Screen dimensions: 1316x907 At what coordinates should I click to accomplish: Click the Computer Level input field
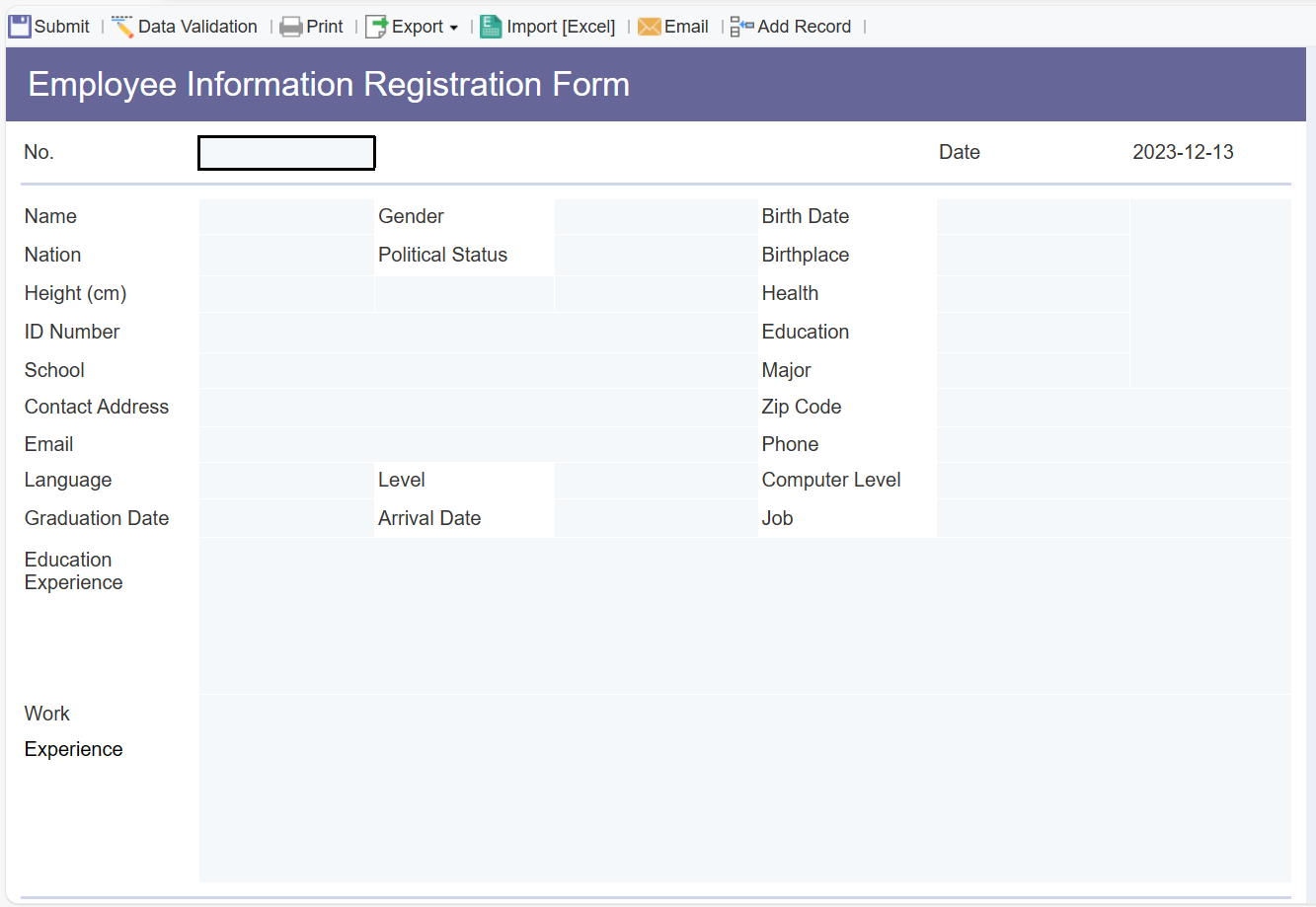(x=1114, y=481)
